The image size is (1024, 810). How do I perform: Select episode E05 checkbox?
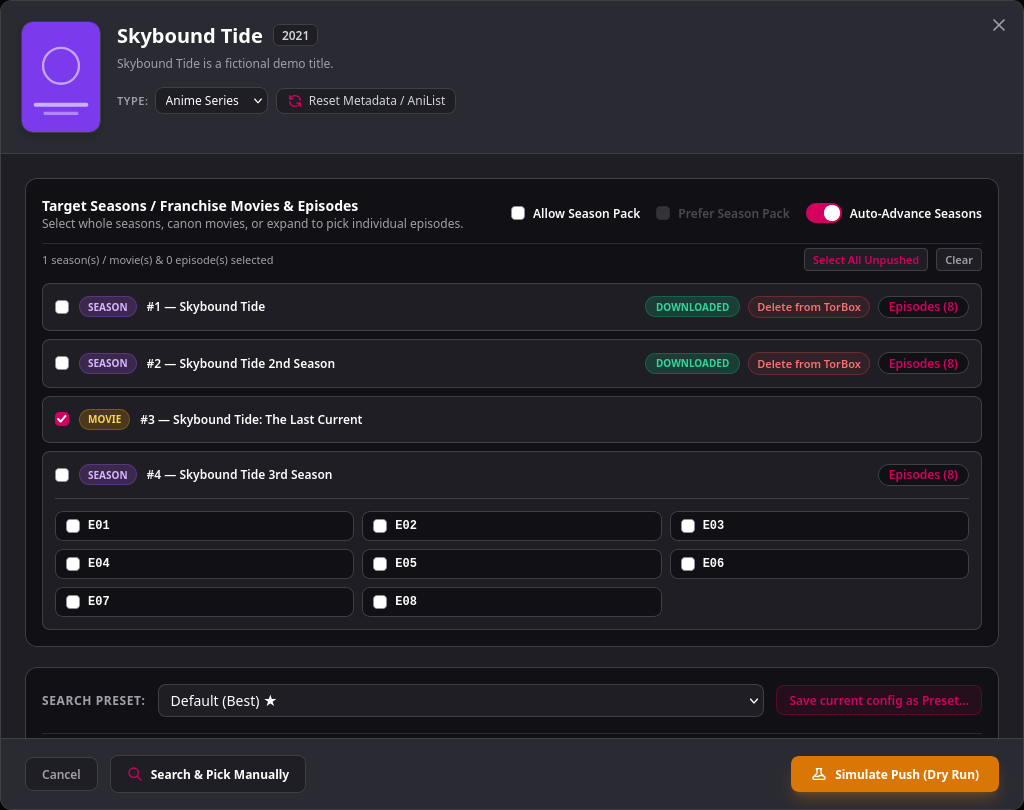pyautogui.click(x=380, y=564)
